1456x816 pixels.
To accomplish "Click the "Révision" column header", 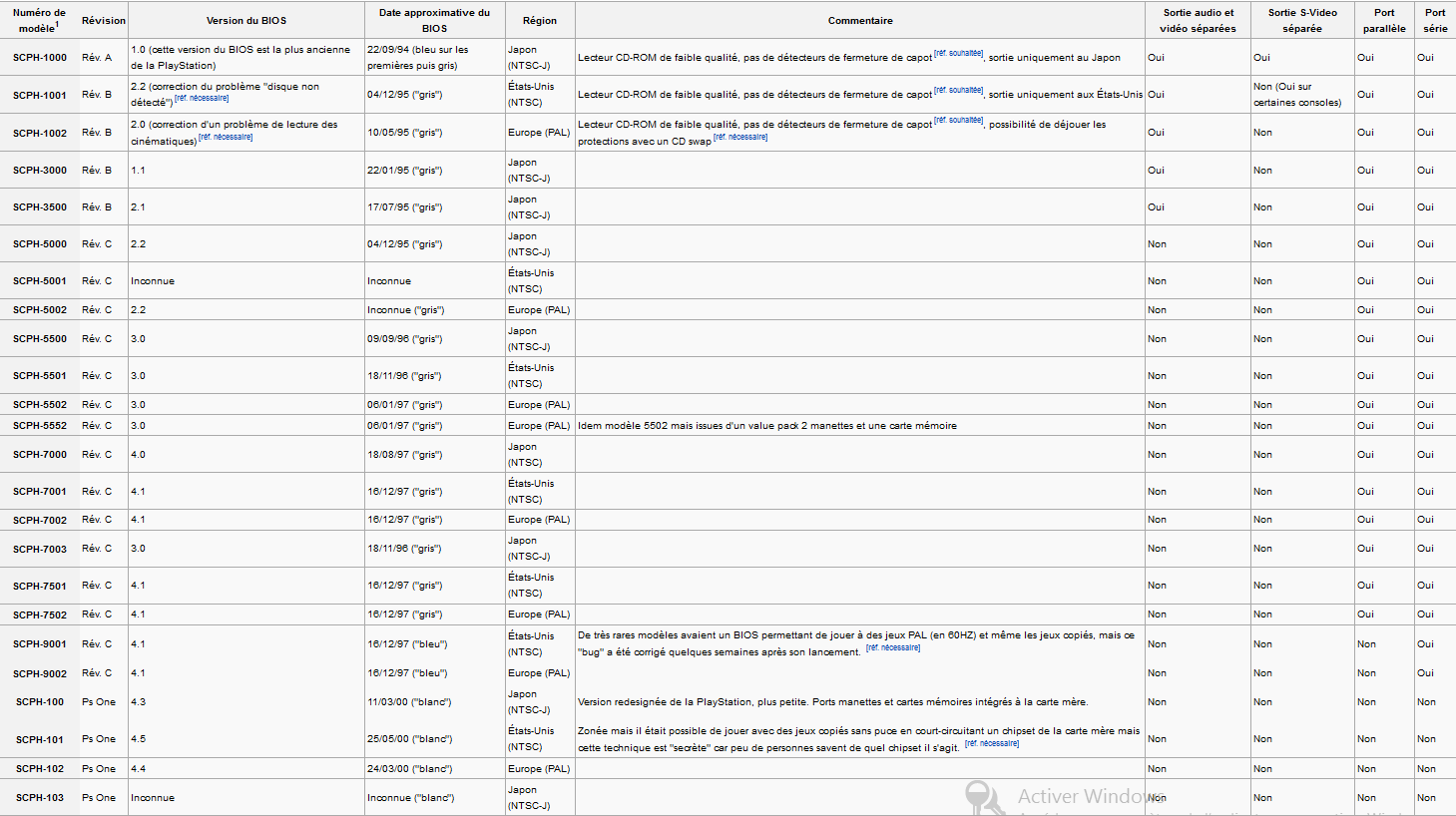I will 104,20.
